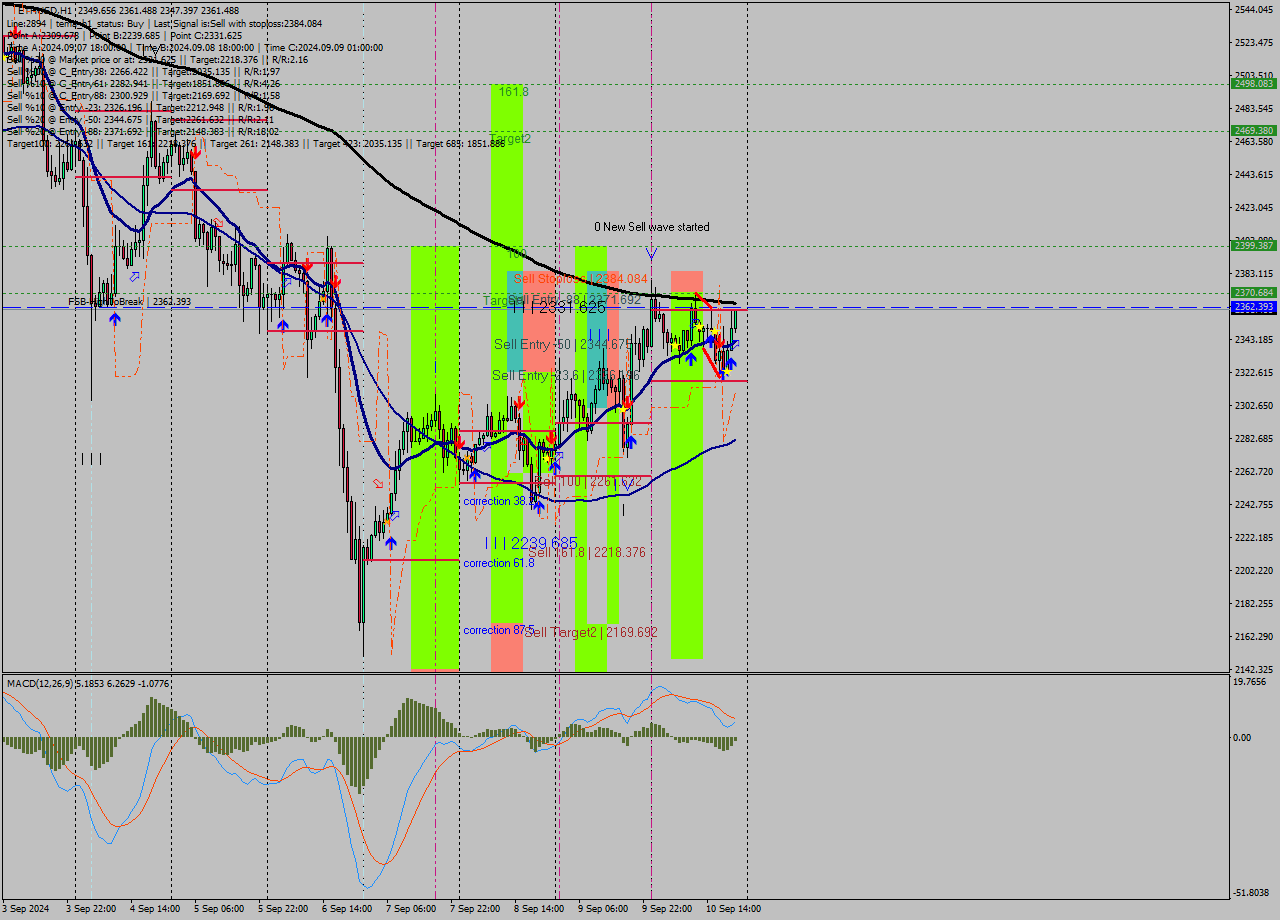Click the '6 Sep 14:00' time axis label
Image resolution: width=1280 pixels, height=920 pixels.
click(347, 909)
